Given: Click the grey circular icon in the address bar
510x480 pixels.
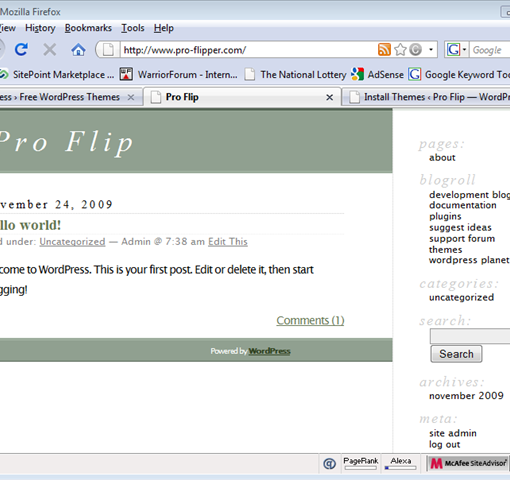Looking at the screenshot, I should click(x=415, y=50).
